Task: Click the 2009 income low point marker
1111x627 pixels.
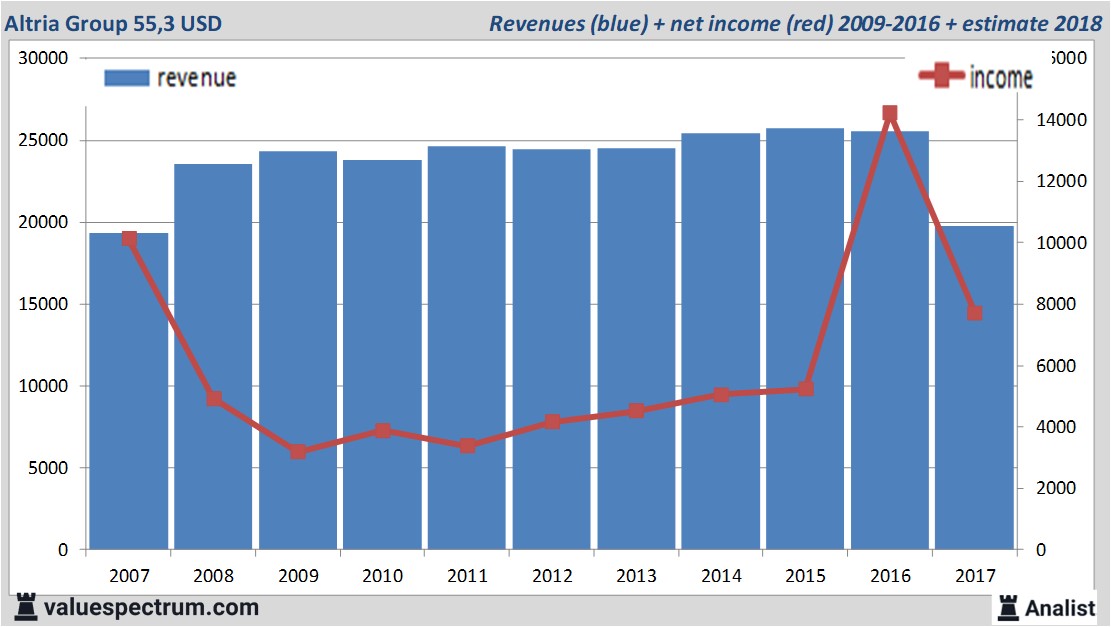Action: coord(298,452)
